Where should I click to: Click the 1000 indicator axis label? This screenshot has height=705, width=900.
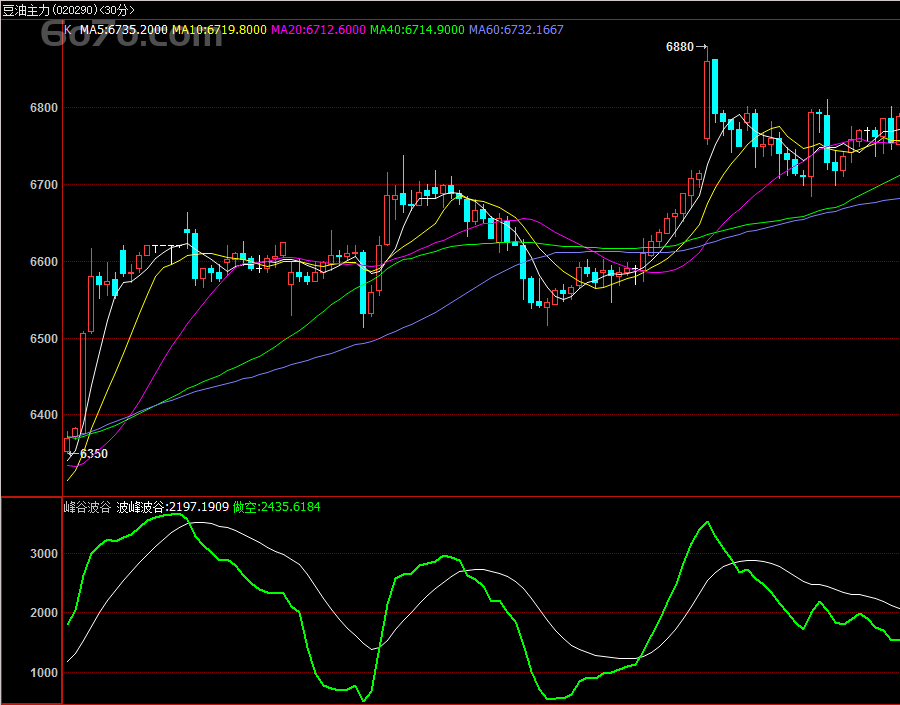click(42, 673)
